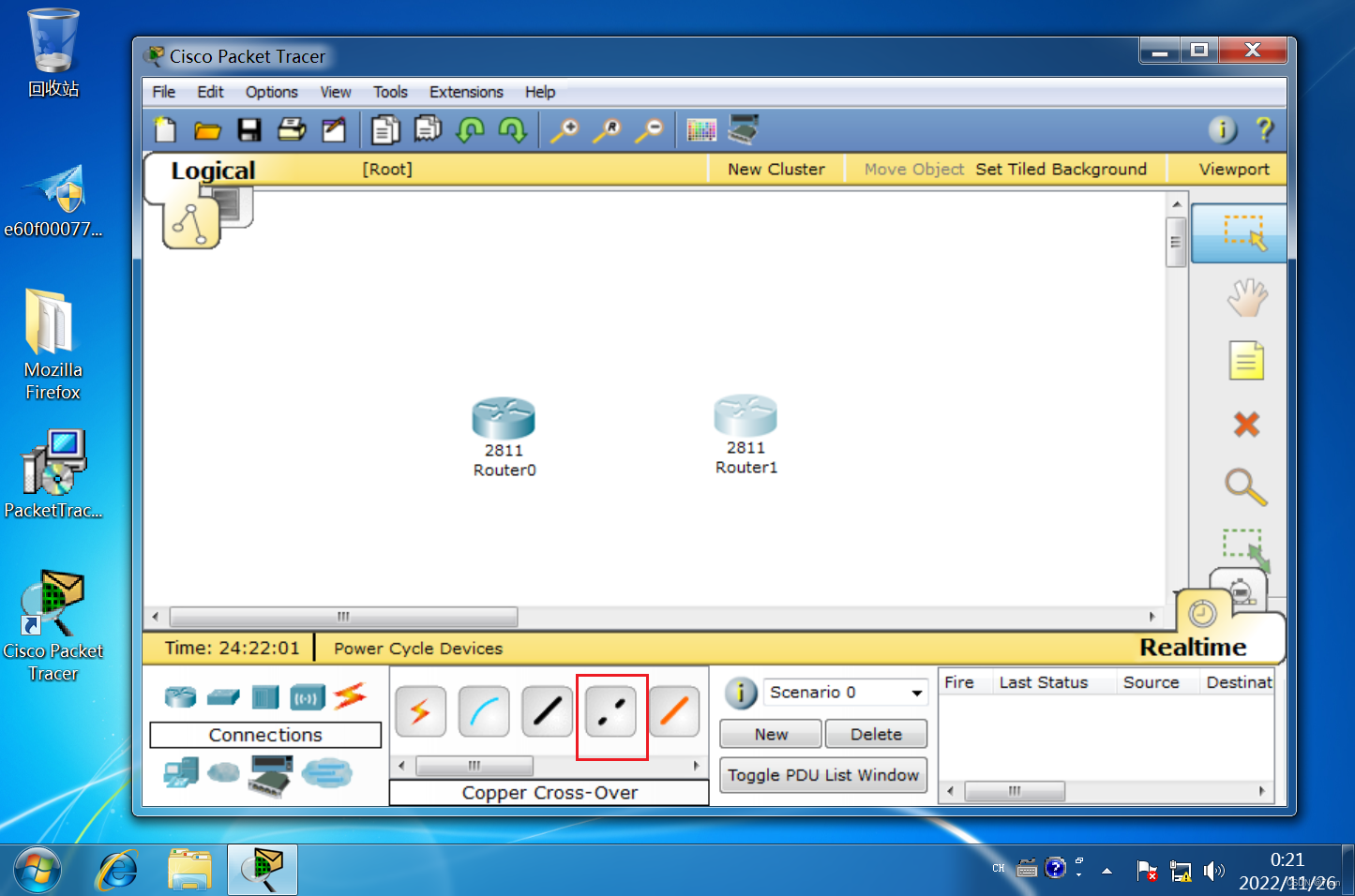Select the Multiuser Connection category
The width and height of the screenshot is (1355, 896).
326,773
